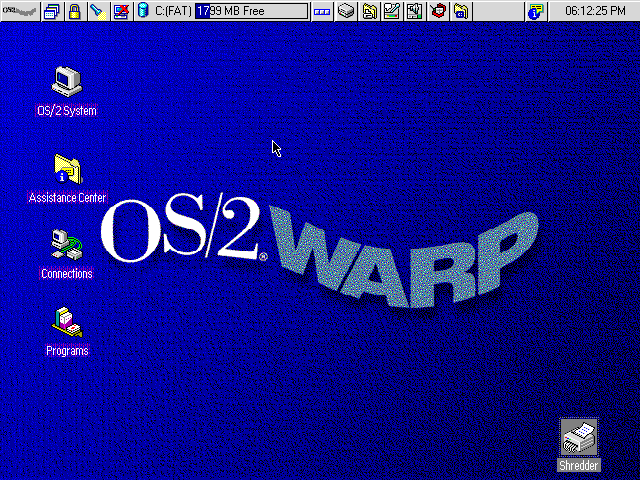The height and width of the screenshot is (480, 640).
Task: Click the Window List icon in WarpCenter
Action: point(52,11)
